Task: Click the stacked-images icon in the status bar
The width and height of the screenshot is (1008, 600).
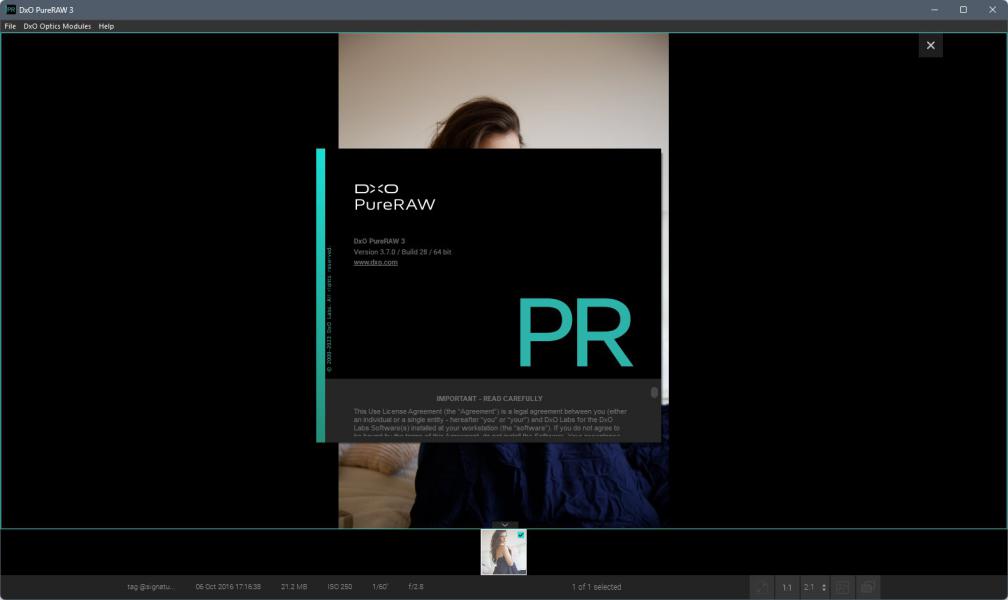Action: coord(867,587)
